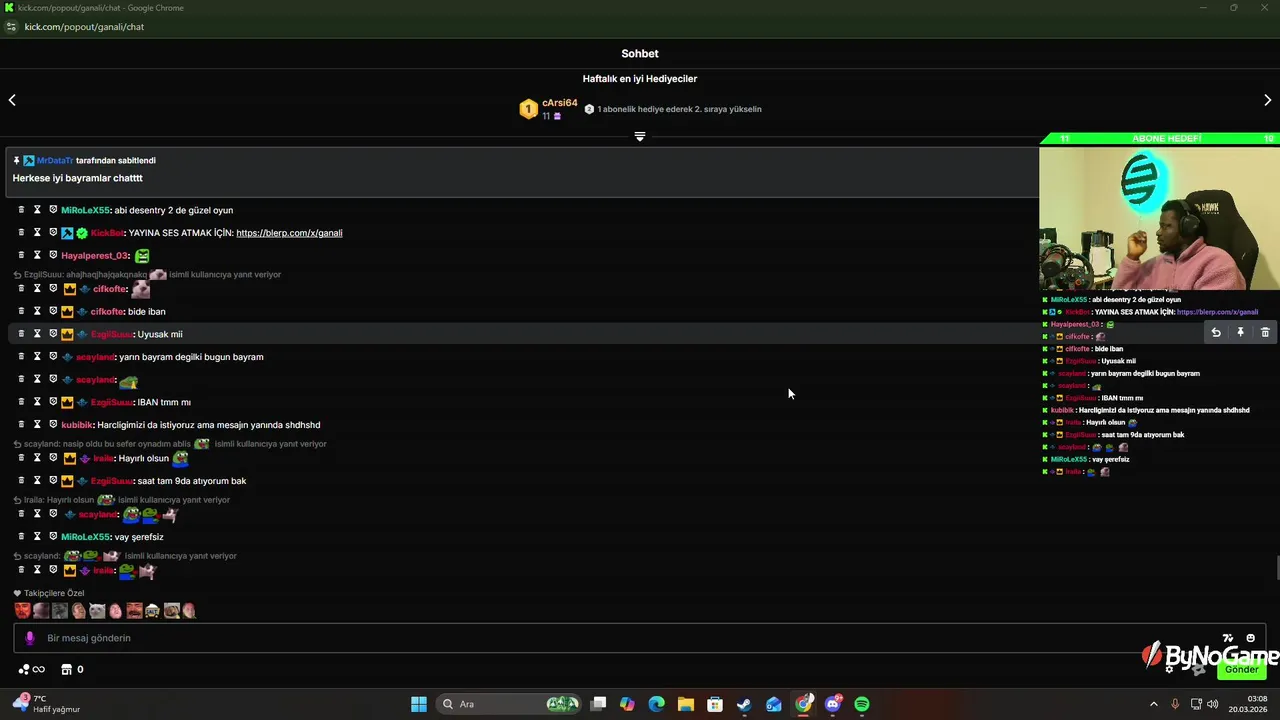The image size is (1280, 720).
Task: Timeout EzgiiSuuu on 'IBAN tmm mı' row
Action: [x=37, y=402]
